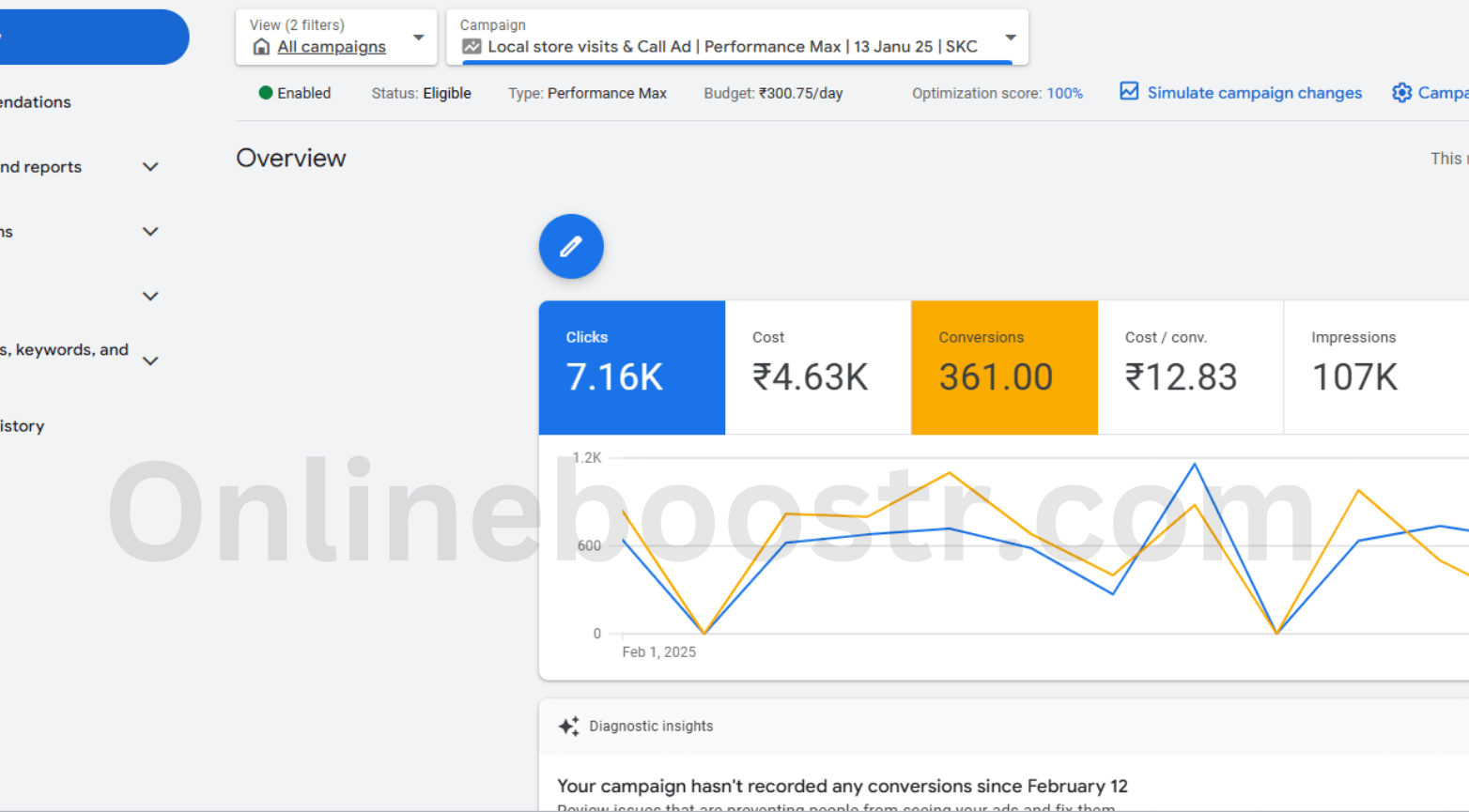Click the chart icon beside Simulate campaign changes

point(1128,92)
